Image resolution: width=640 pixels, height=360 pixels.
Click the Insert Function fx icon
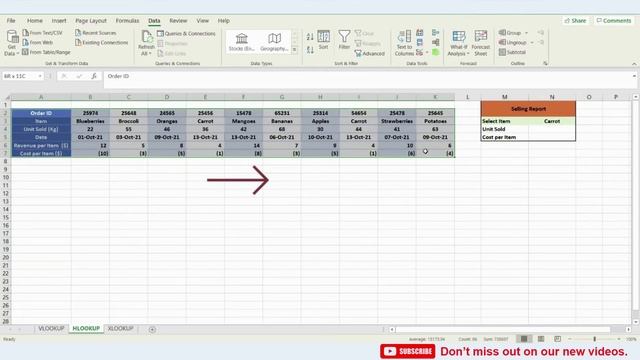[94, 76]
